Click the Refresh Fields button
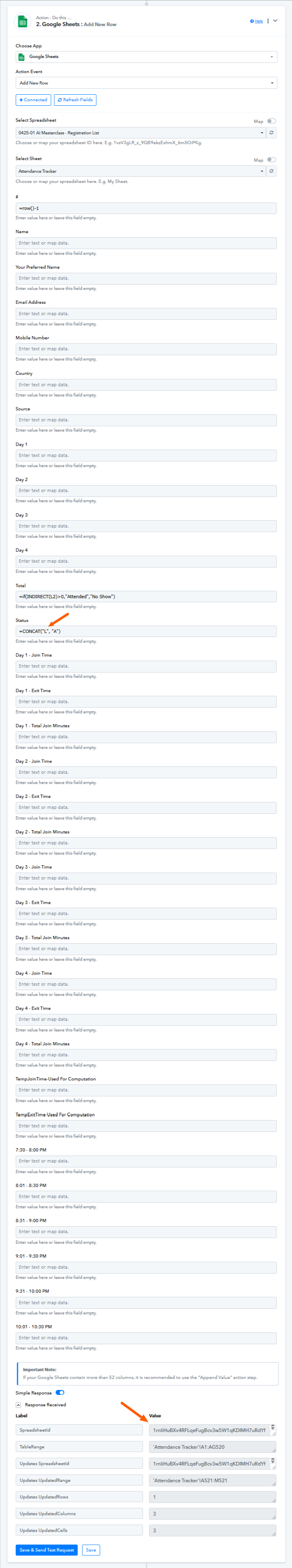The height and width of the screenshot is (1568, 292). coord(75,100)
